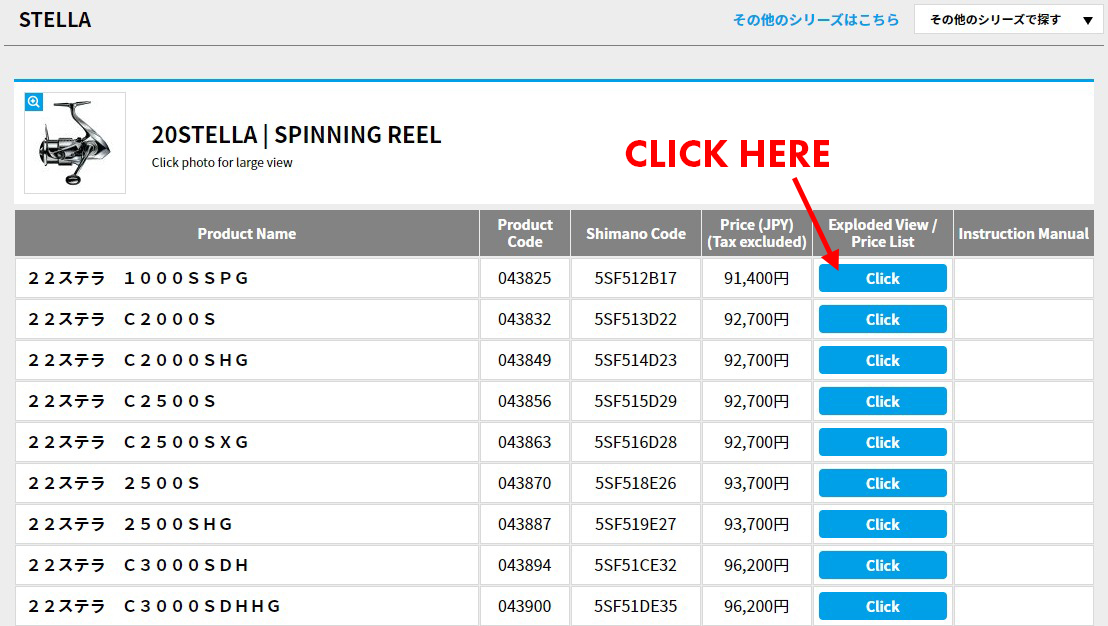
Task: Click the Shimano Code column header
Action: point(635,233)
